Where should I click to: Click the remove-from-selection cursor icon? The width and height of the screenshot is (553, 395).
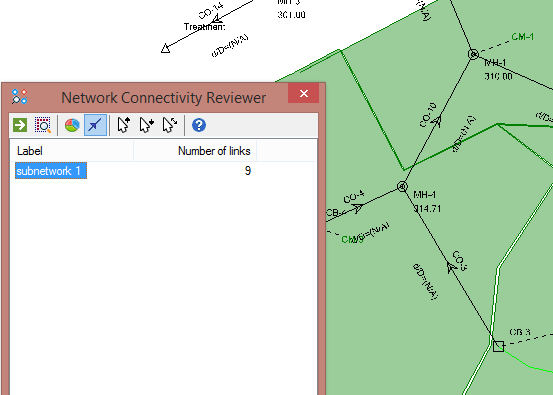pos(170,125)
